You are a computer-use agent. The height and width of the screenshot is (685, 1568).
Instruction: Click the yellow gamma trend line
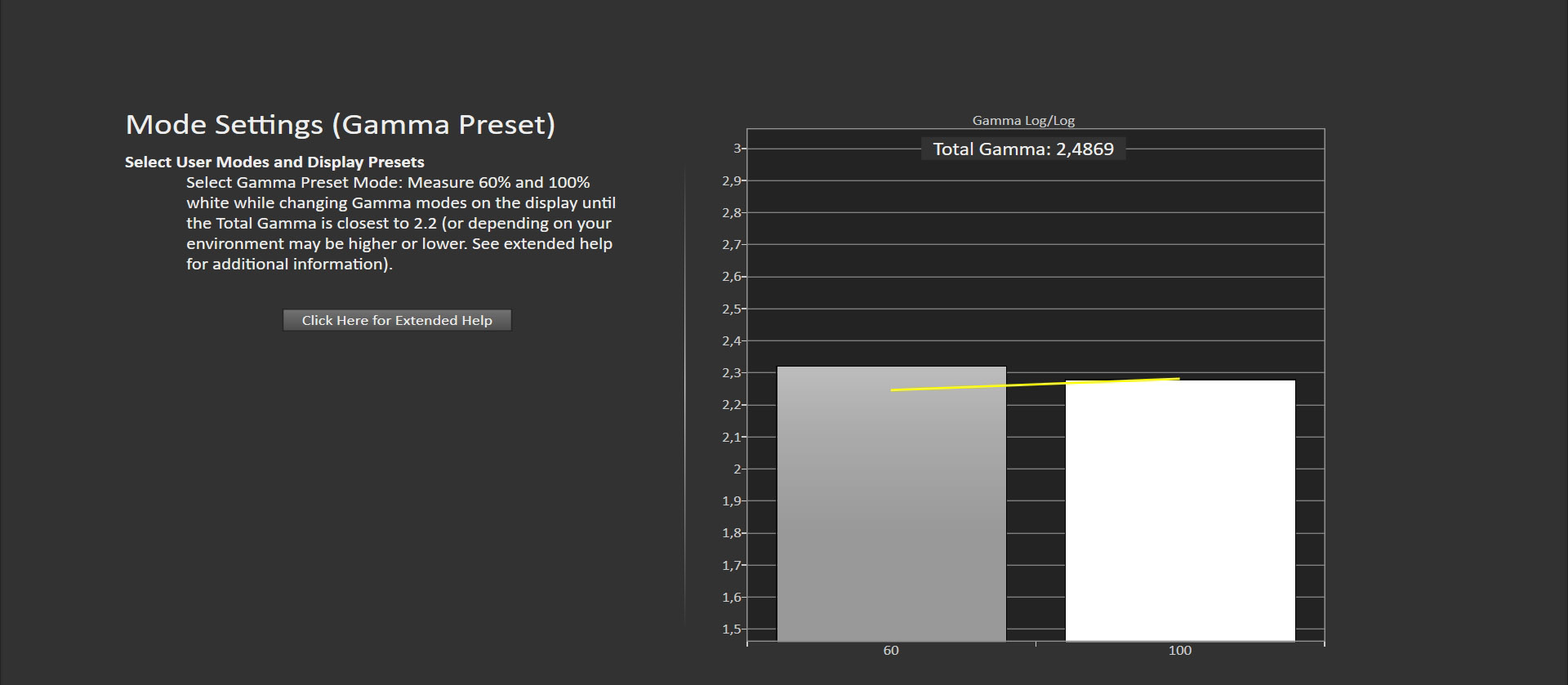point(1035,384)
